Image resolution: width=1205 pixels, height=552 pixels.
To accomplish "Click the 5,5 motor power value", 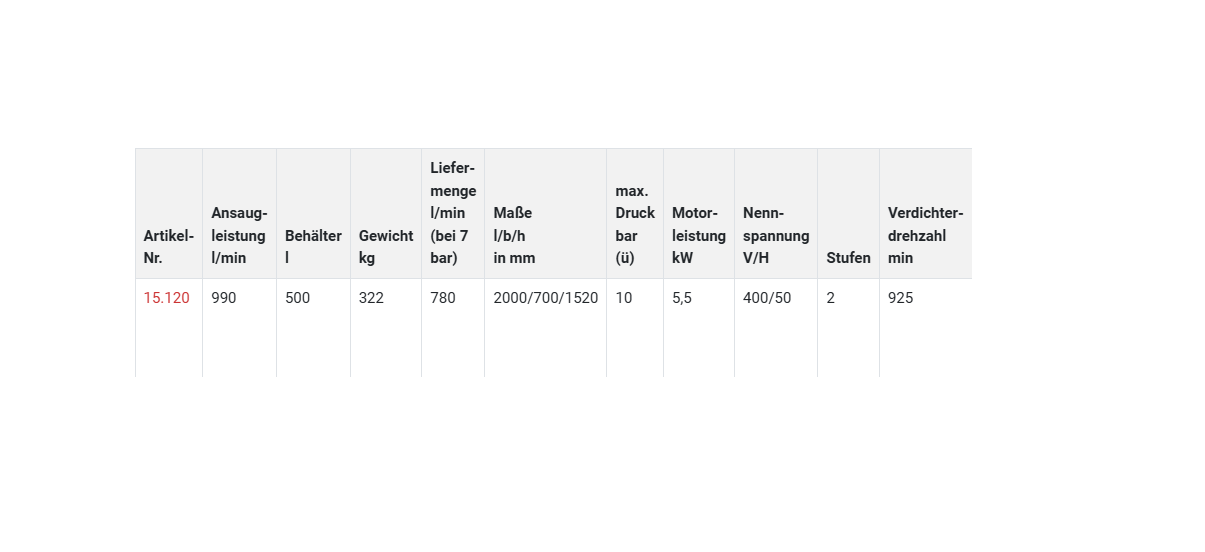I will pyautogui.click(x=681, y=298).
